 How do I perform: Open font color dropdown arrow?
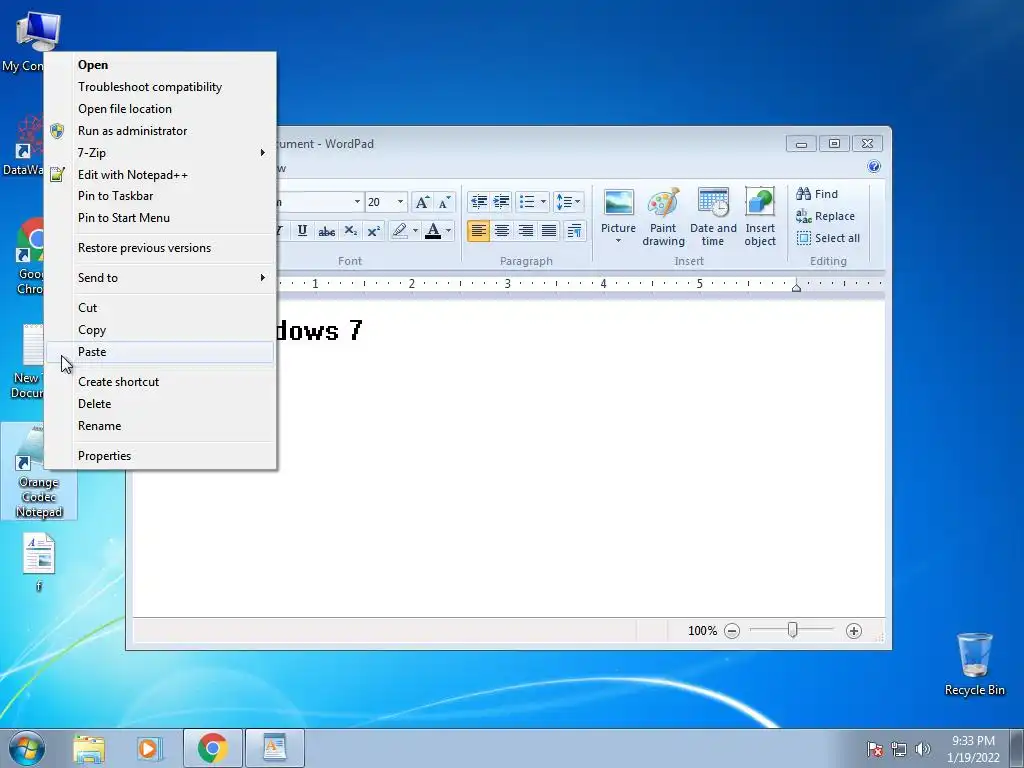point(448,231)
